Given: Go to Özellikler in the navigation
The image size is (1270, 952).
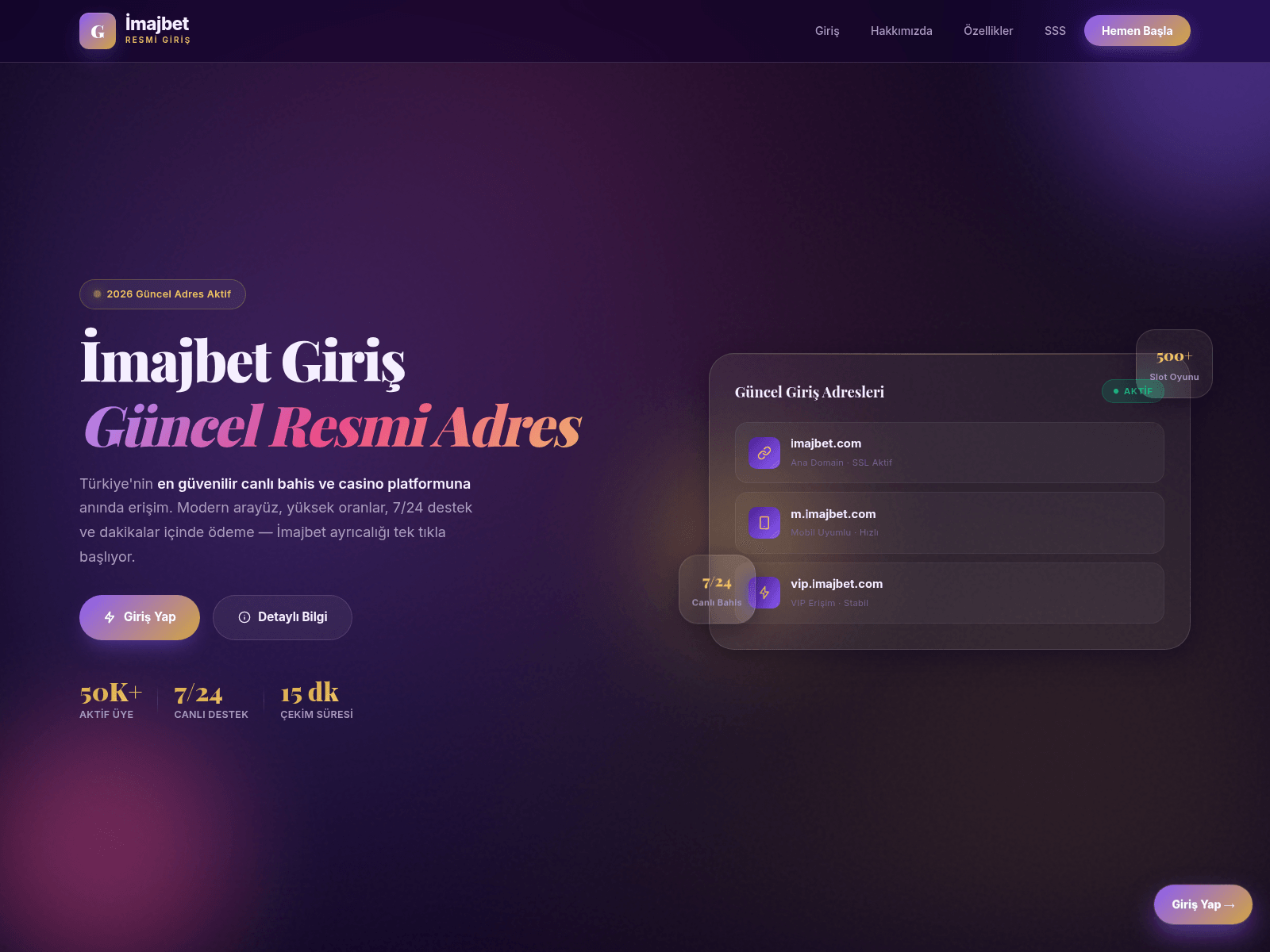Looking at the screenshot, I should tap(988, 31).
